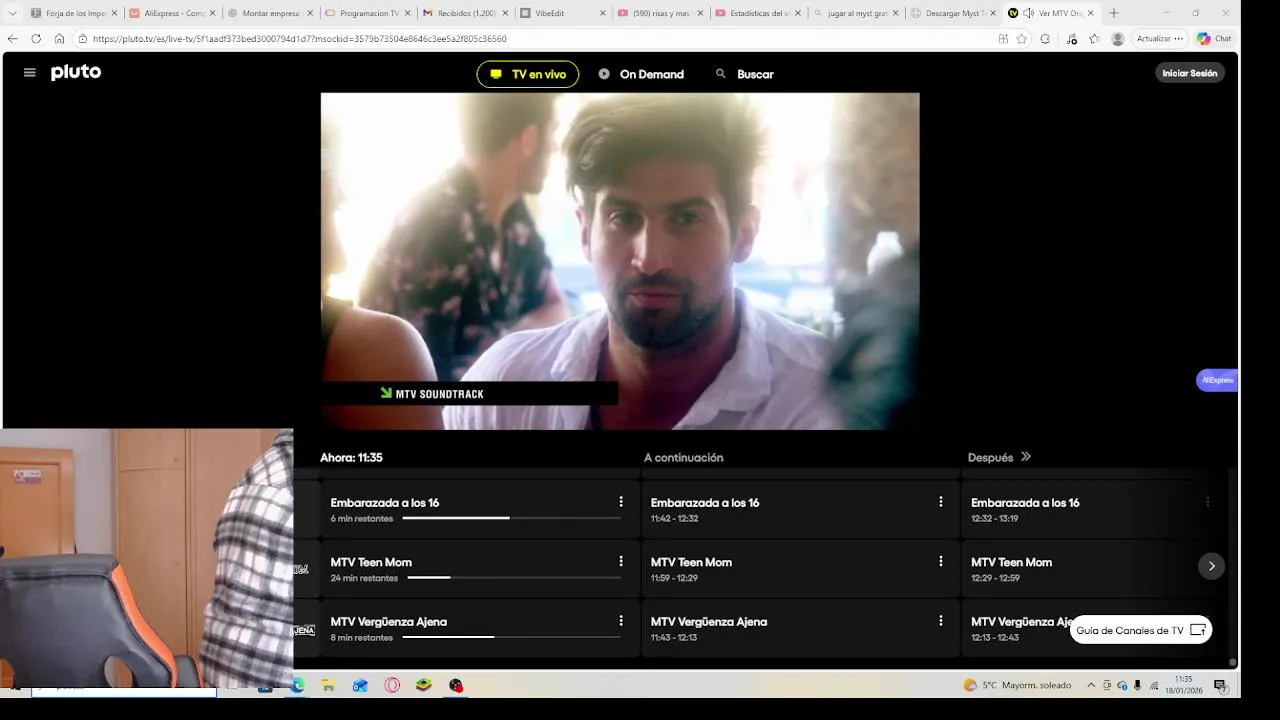This screenshot has height=720, width=1280.
Task: Select MTV Vergüenza Ajena current program
Action: [x=479, y=628]
